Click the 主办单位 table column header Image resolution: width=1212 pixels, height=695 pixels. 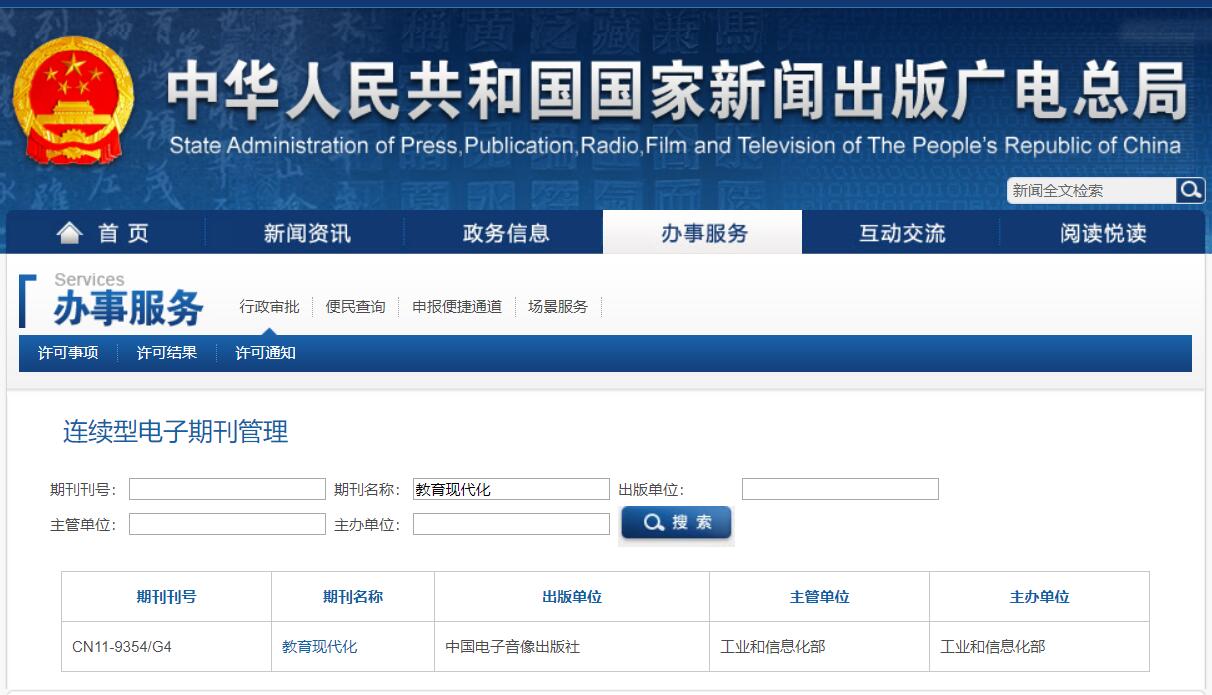[x=1040, y=597]
